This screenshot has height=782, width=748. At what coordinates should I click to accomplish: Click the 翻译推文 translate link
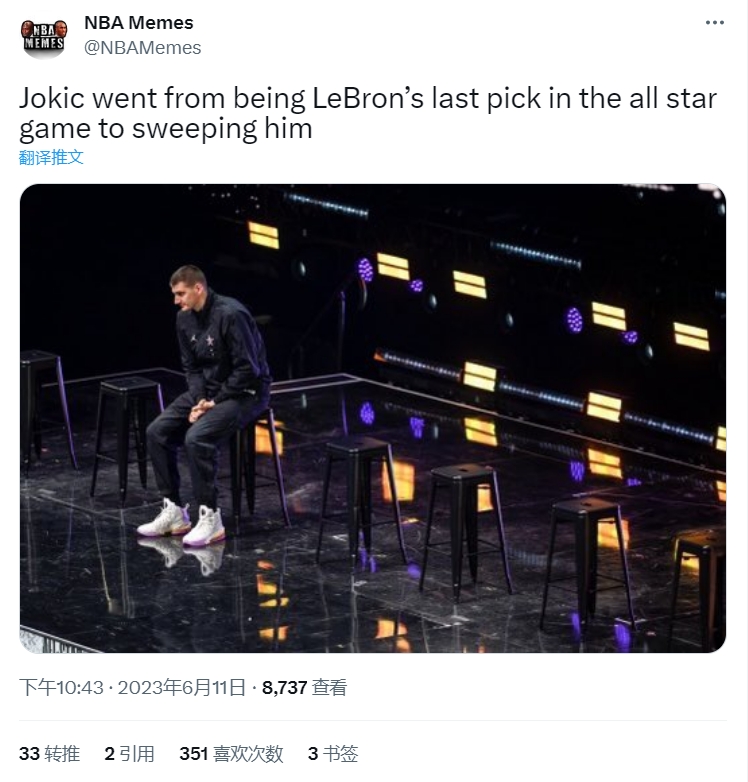(x=51, y=157)
